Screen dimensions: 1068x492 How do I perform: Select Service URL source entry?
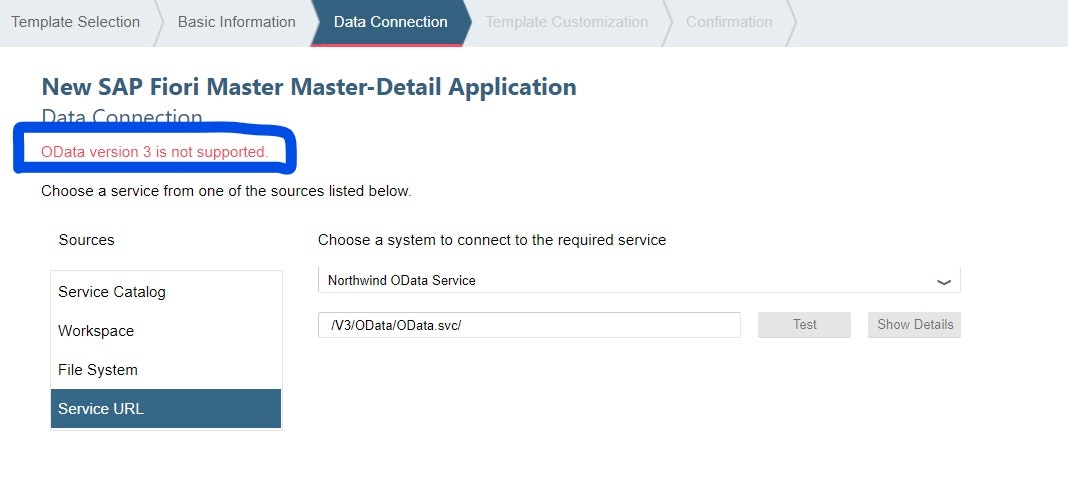coord(166,409)
